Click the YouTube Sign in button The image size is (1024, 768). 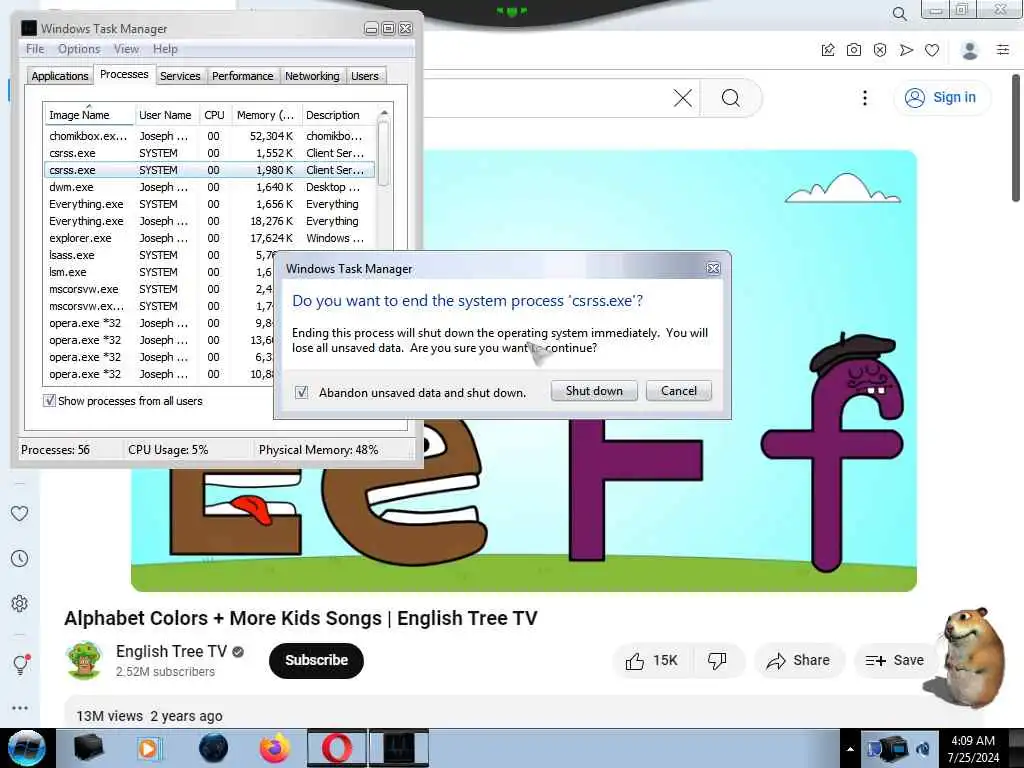[x=940, y=97]
